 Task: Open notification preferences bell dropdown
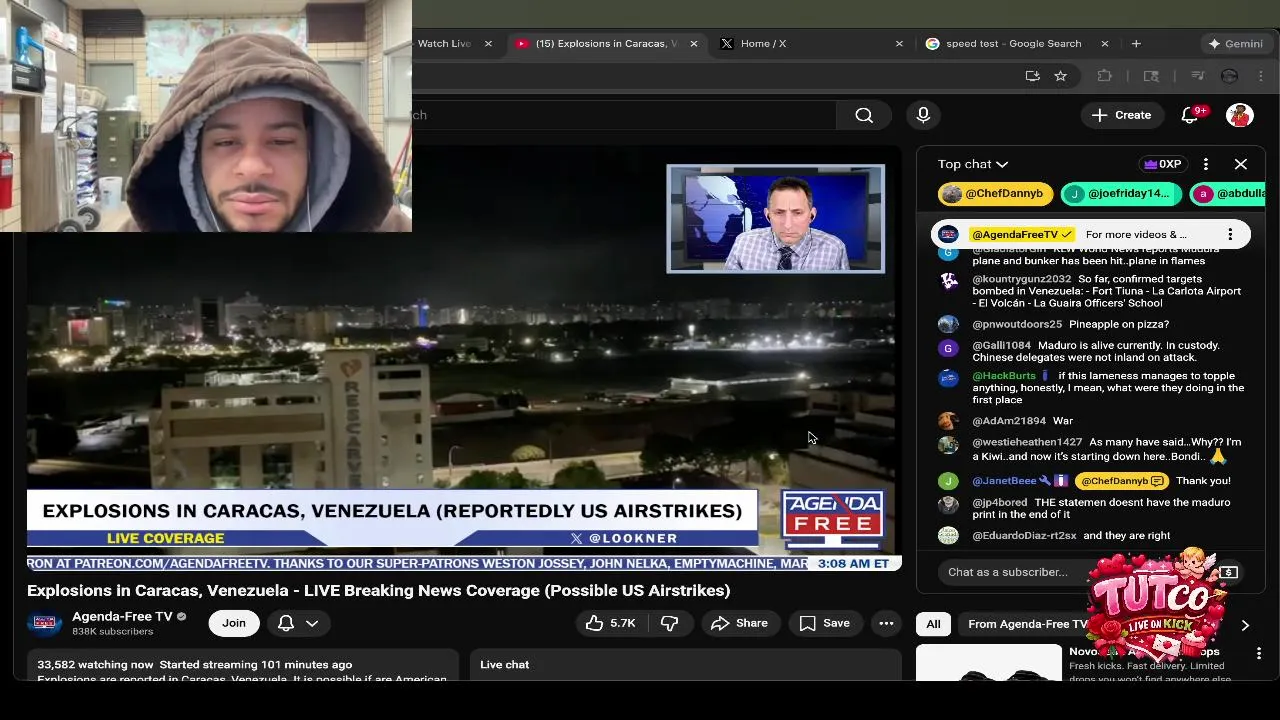pos(298,623)
